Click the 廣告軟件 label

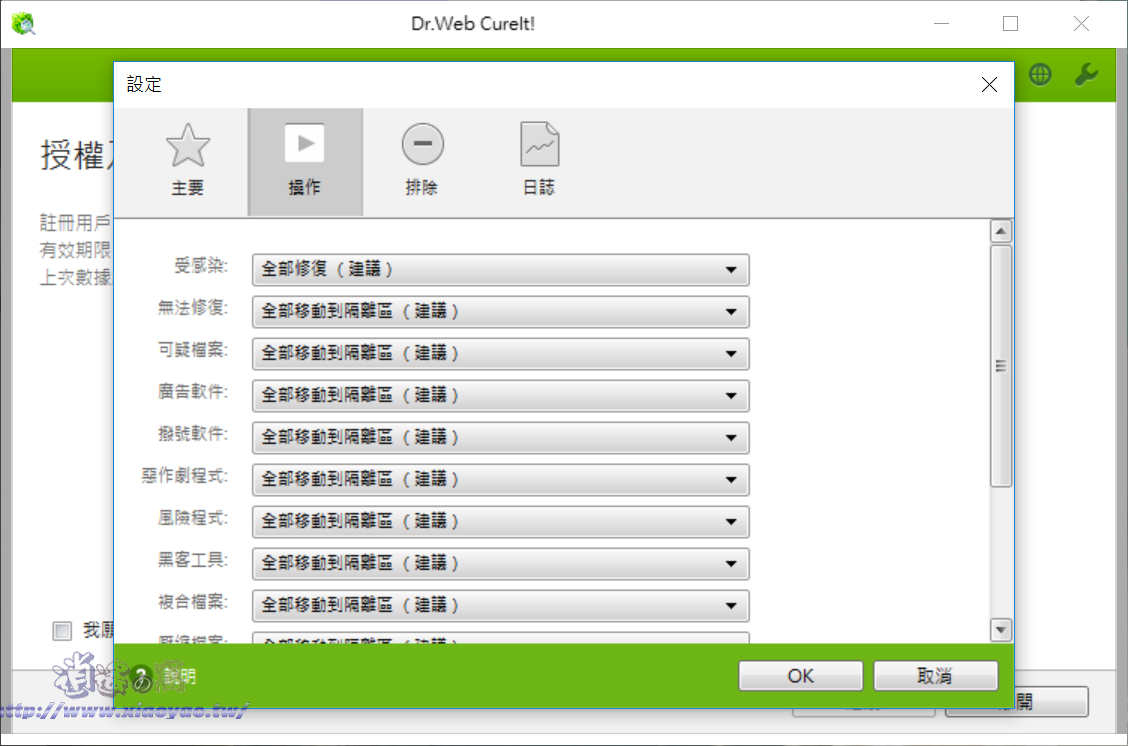click(193, 391)
